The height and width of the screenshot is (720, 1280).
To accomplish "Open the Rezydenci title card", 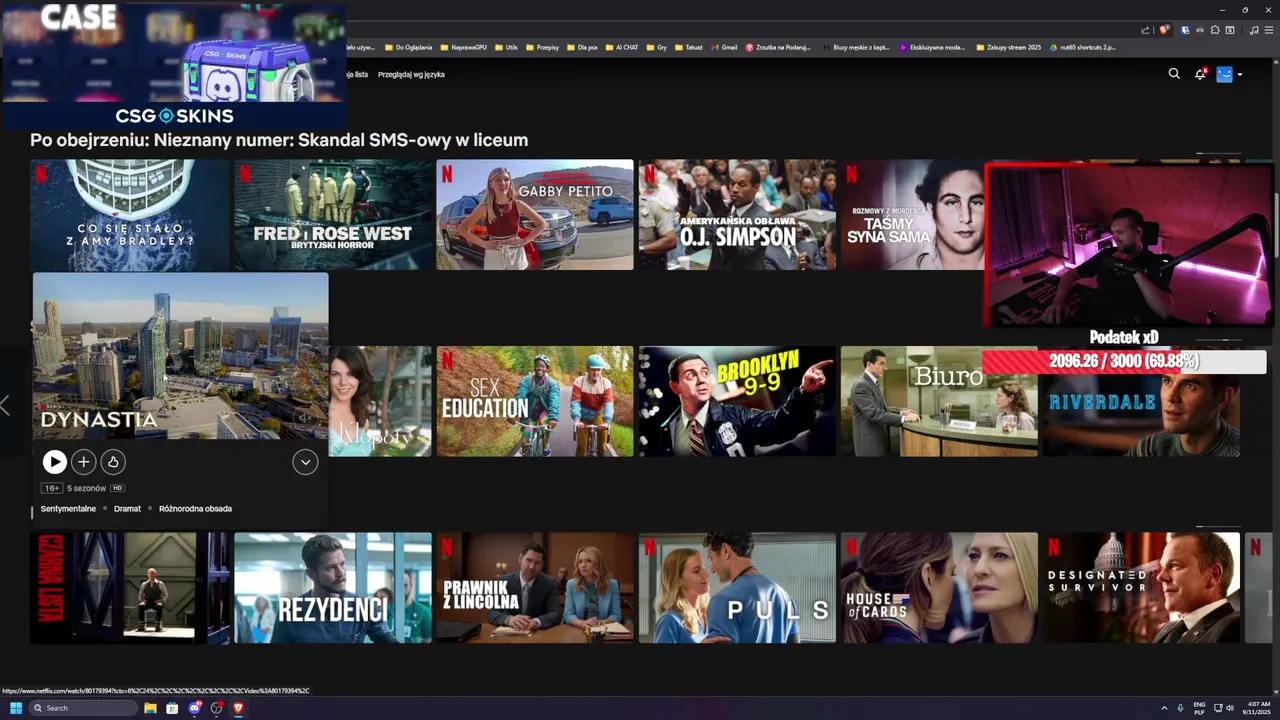I will [333, 588].
